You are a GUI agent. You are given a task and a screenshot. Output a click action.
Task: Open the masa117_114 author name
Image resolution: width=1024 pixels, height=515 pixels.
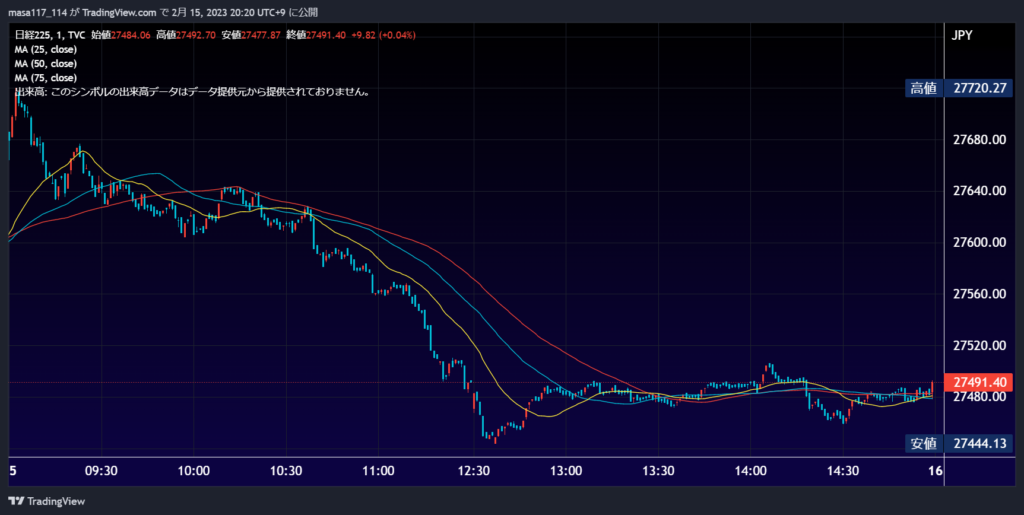pos(37,12)
